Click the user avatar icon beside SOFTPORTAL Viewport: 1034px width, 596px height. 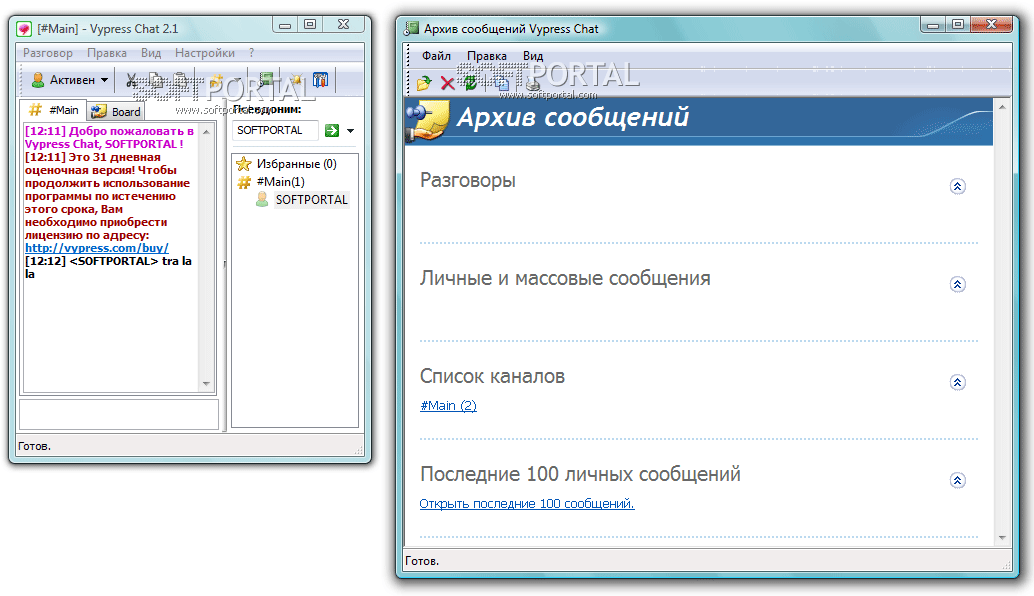(x=262, y=200)
